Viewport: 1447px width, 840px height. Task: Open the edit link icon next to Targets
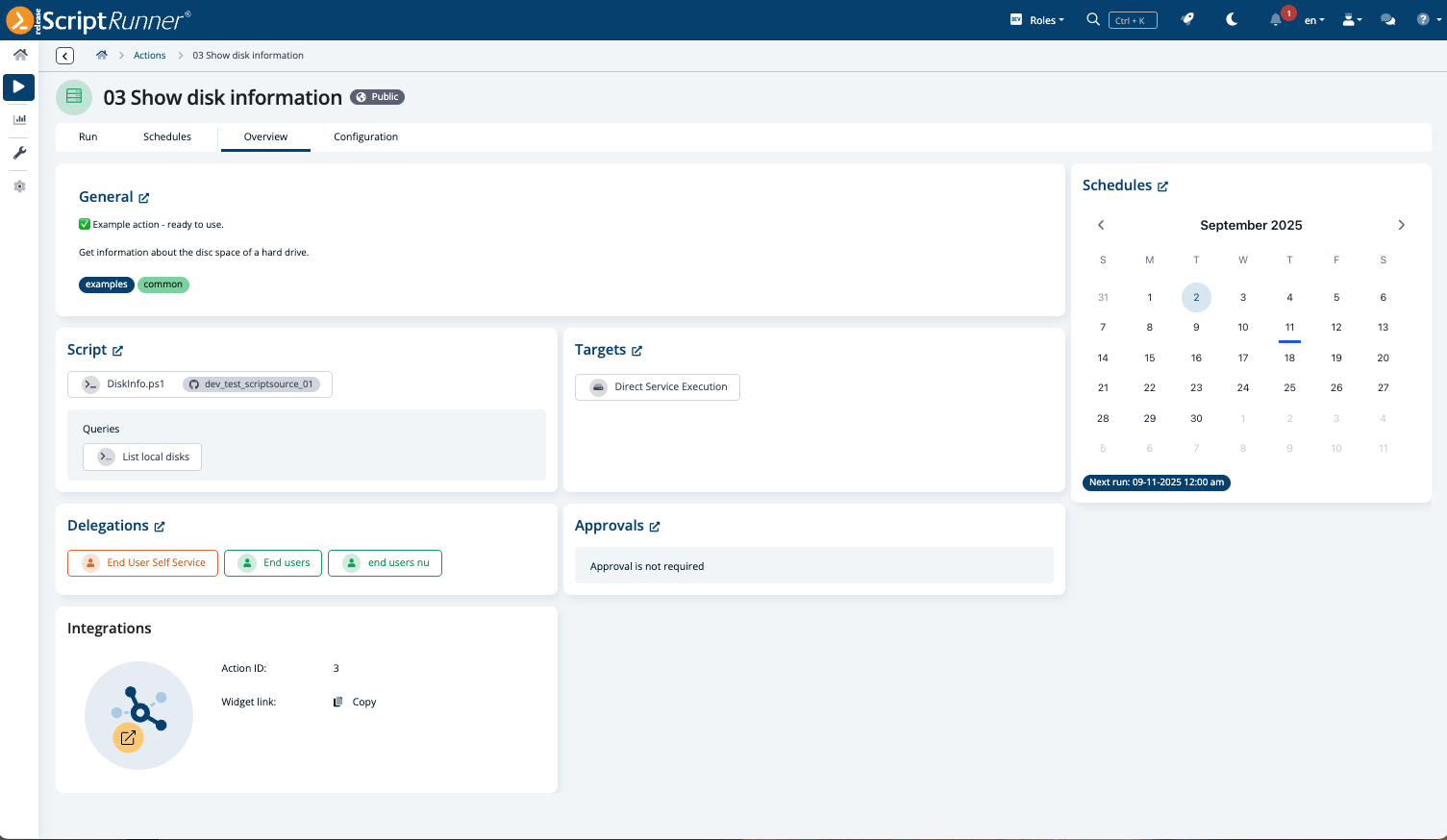point(636,351)
